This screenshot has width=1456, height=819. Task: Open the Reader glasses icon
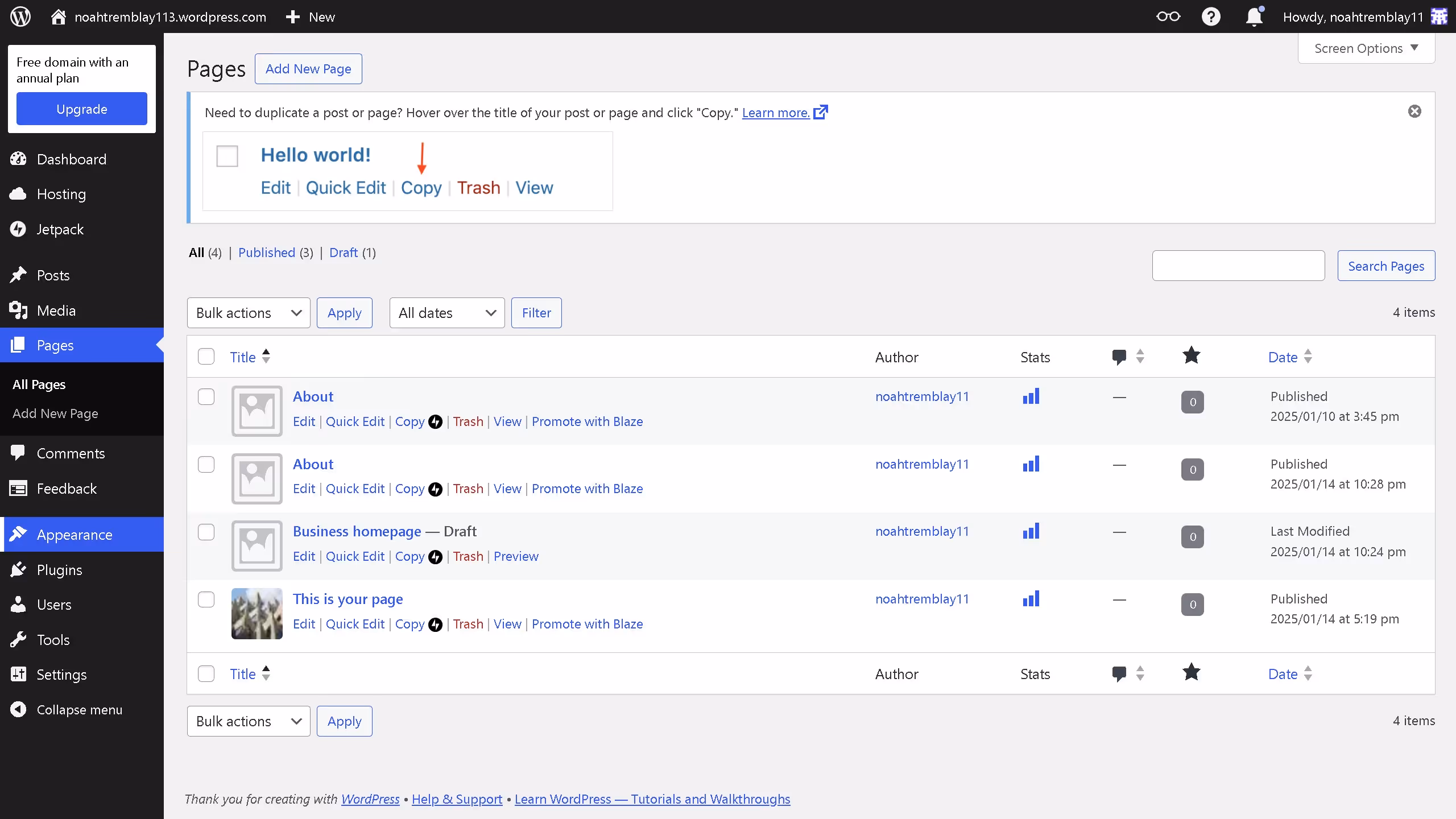(1168, 16)
